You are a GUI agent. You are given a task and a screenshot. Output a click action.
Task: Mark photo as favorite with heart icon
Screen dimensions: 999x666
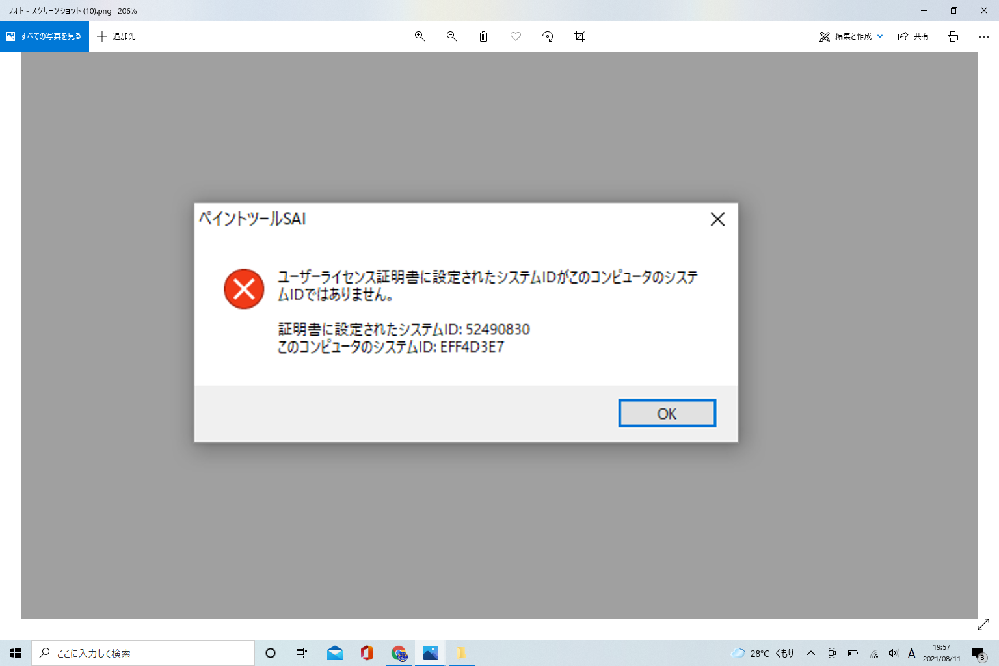click(x=515, y=36)
